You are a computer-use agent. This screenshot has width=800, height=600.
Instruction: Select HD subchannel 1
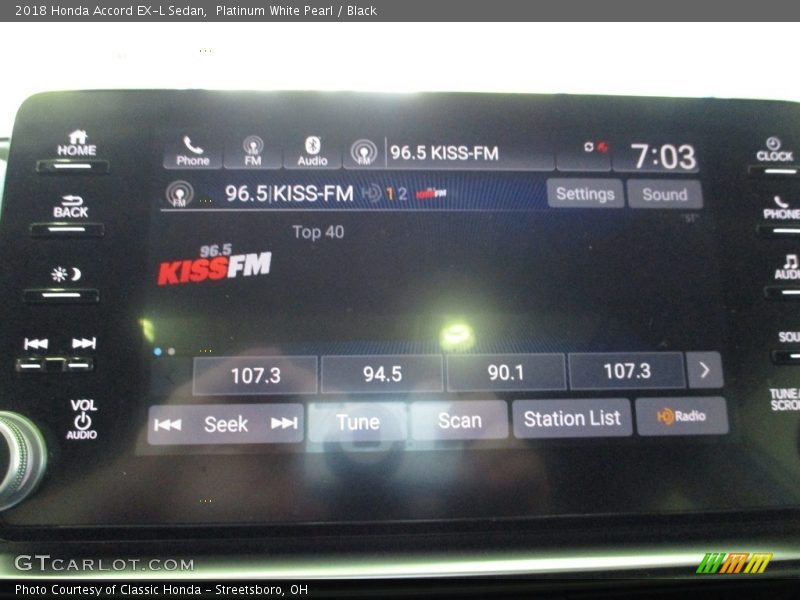tap(390, 193)
